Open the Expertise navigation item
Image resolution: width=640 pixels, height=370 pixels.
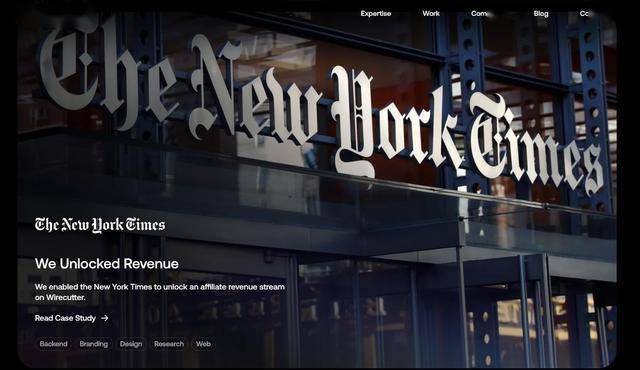(376, 13)
